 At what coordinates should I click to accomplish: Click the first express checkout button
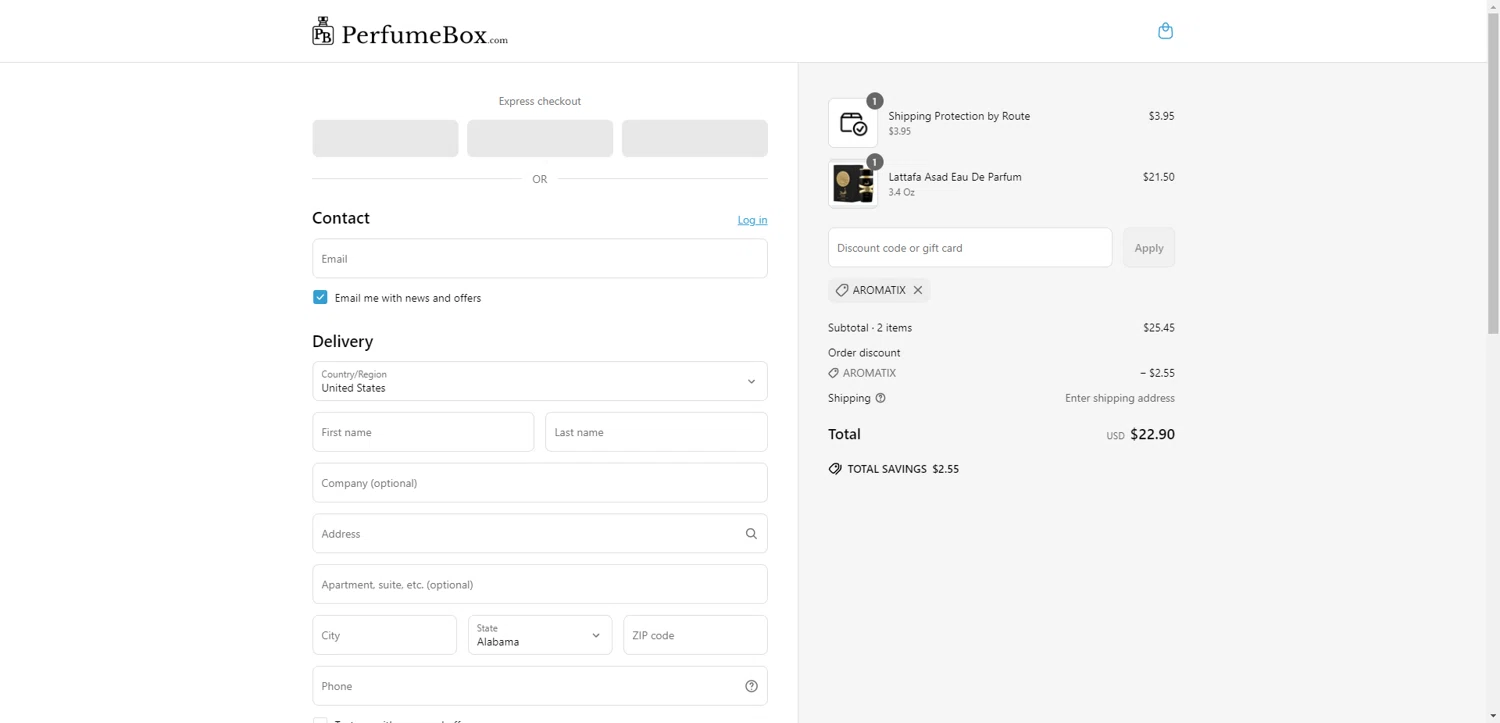pyautogui.click(x=385, y=138)
